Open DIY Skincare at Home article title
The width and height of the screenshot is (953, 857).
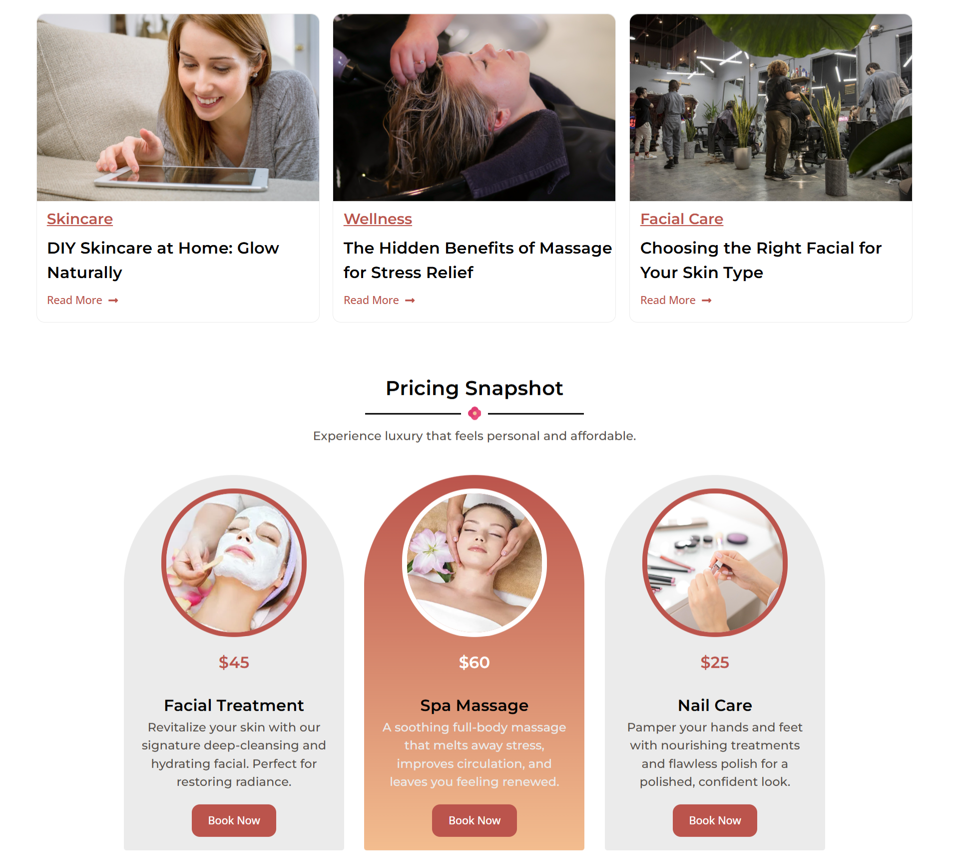click(163, 260)
